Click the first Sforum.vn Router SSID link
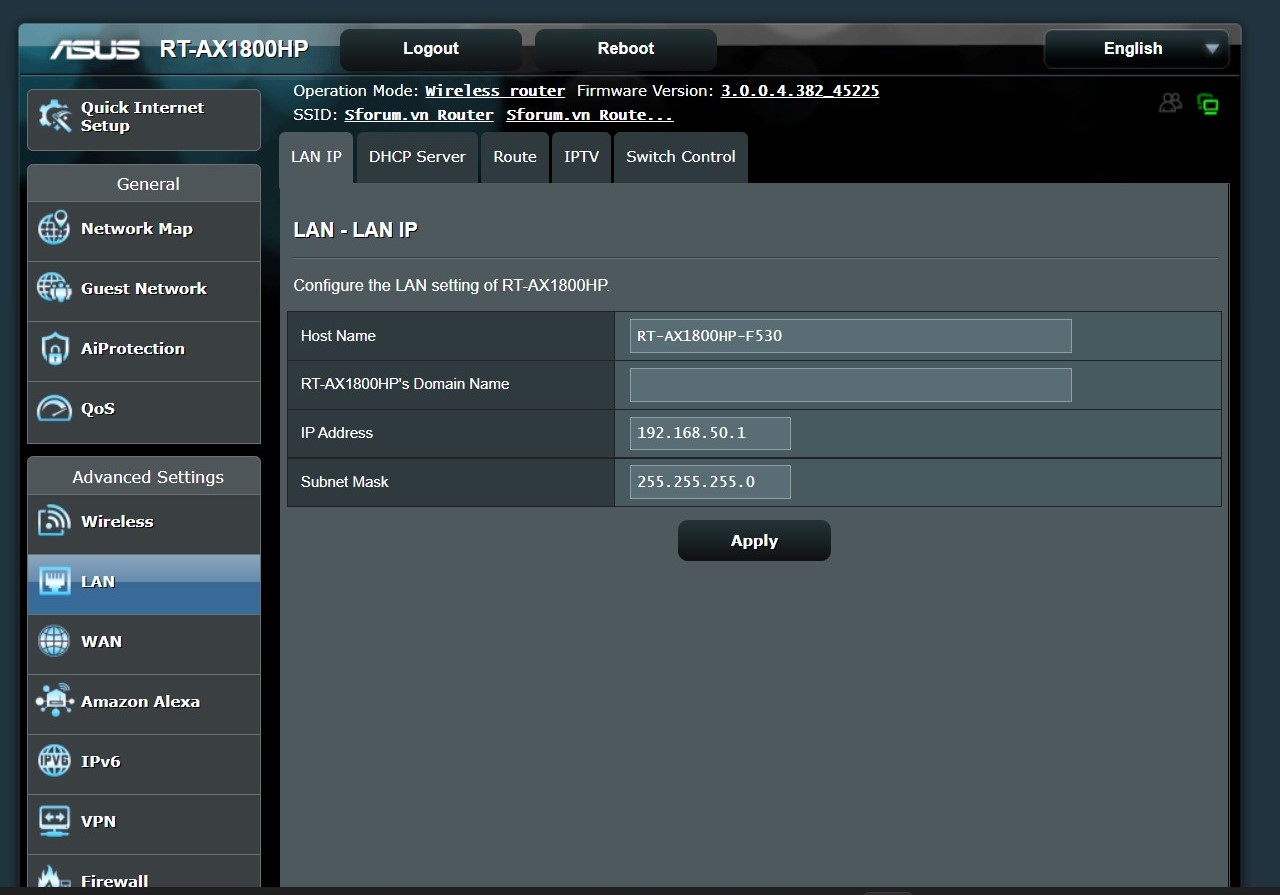Screen dimensions: 1280x895 pos(419,115)
